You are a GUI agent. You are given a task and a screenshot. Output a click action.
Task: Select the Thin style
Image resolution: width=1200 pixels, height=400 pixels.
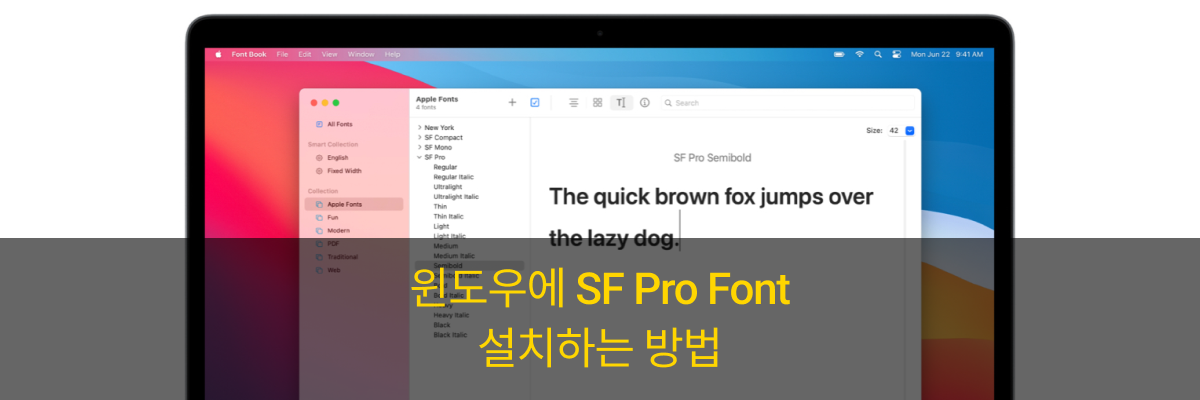click(440, 207)
